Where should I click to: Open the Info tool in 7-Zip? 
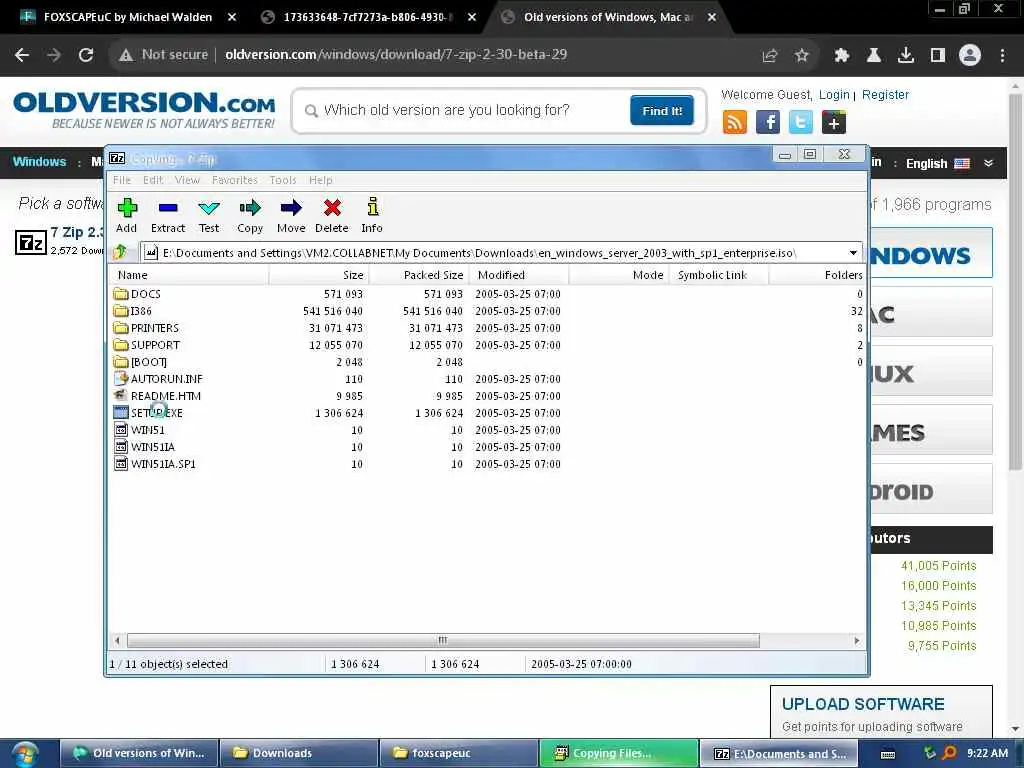(372, 216)
